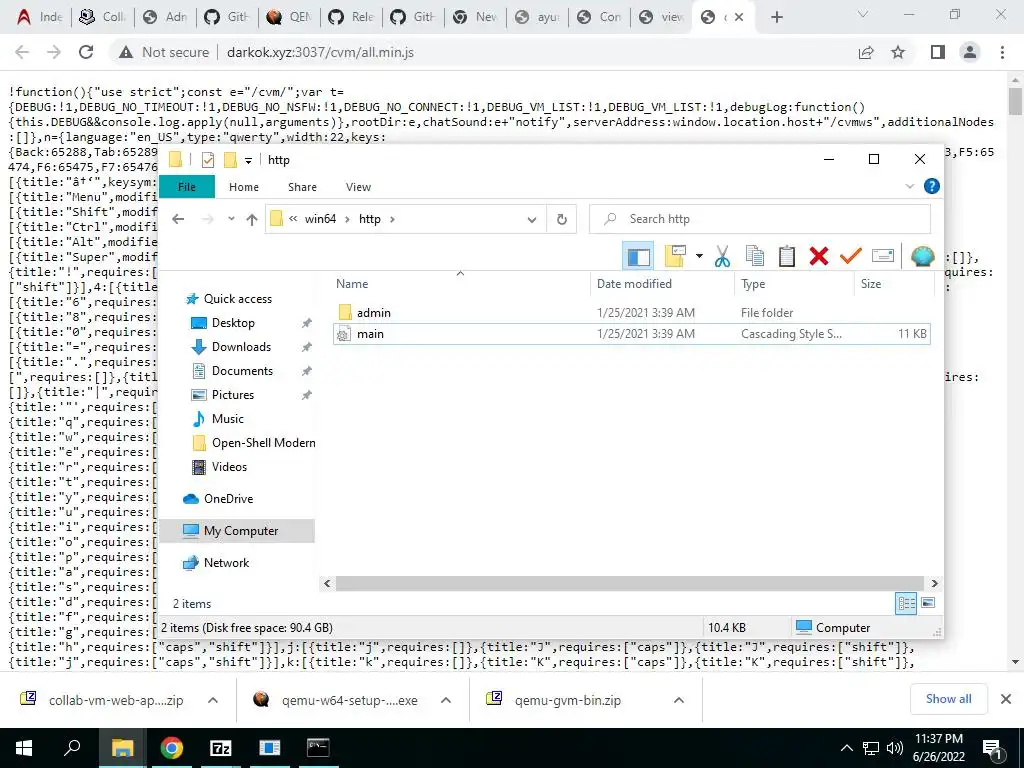Open Chrome profile avatar menu
The height and width of the screenshot is (768, 1024).
970,52
